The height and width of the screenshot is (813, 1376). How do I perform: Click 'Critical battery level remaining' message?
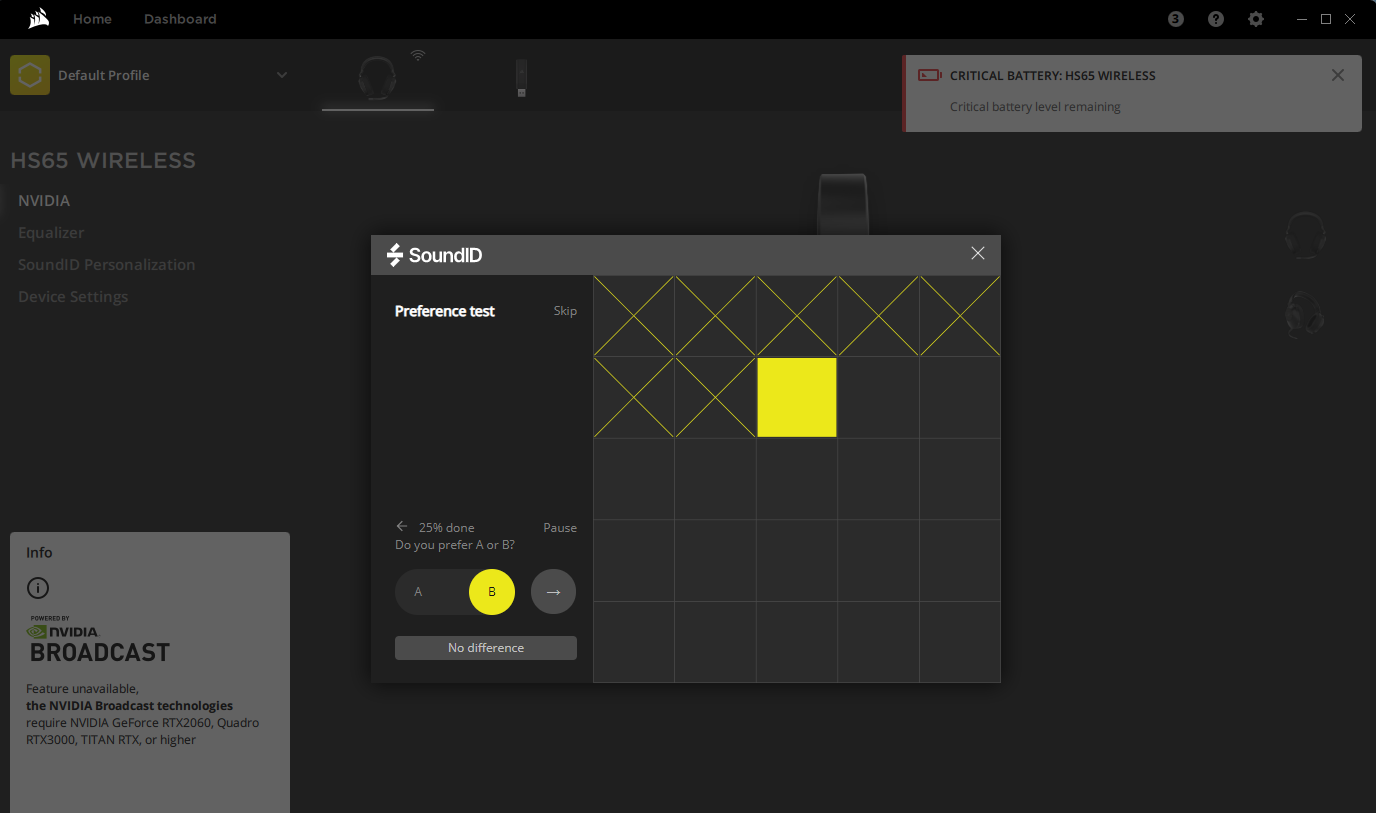[x=1035, y=107]
